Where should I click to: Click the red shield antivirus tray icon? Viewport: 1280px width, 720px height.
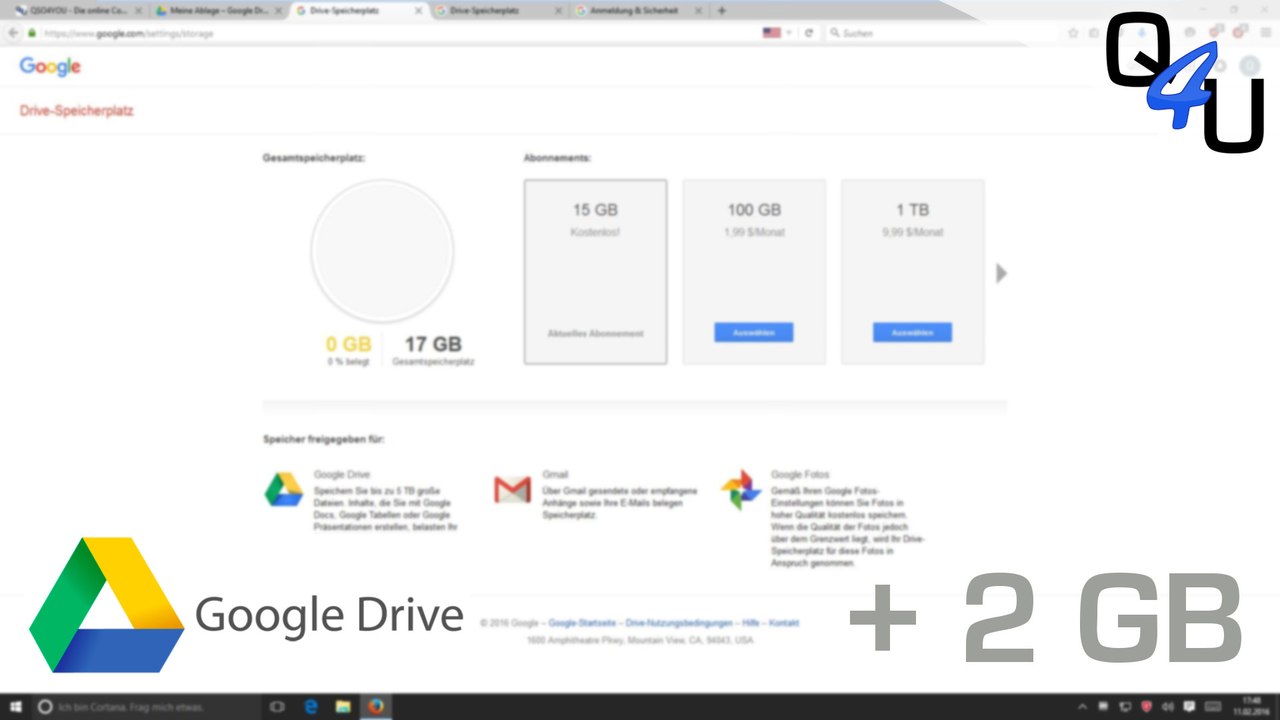[x=1146, y=707]
